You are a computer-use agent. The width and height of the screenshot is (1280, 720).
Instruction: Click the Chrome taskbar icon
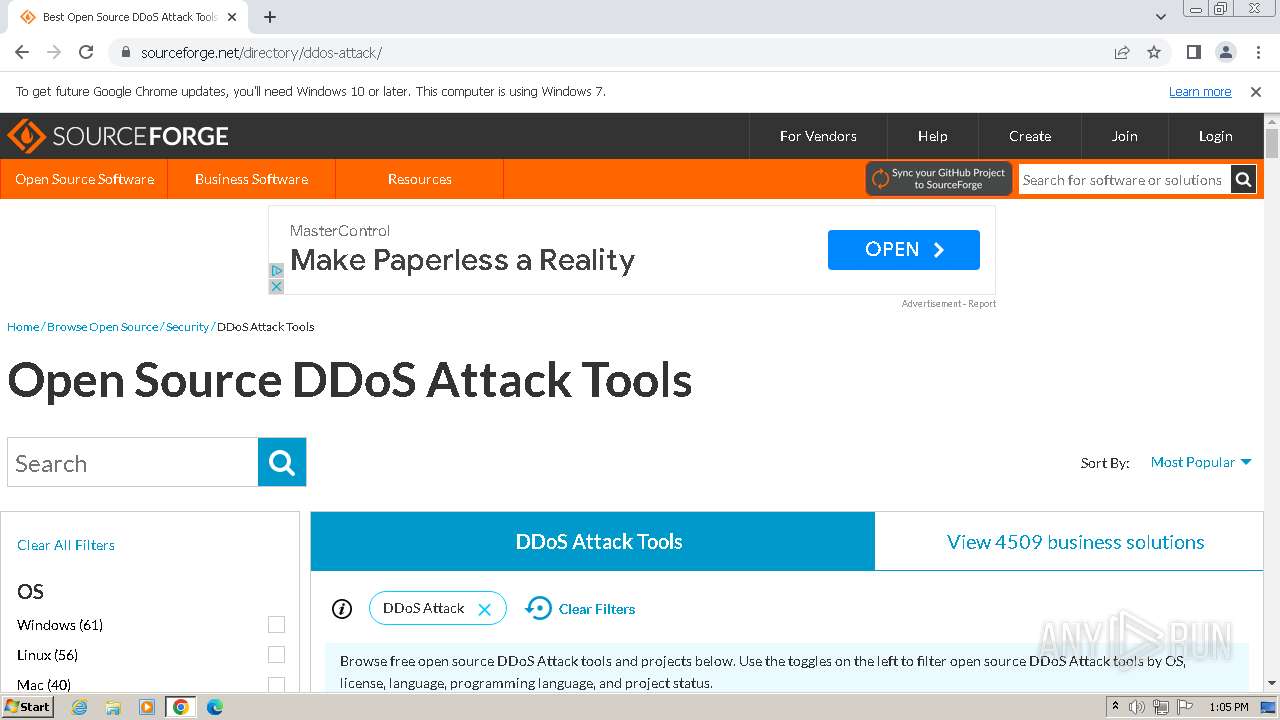tap(181, 707)
